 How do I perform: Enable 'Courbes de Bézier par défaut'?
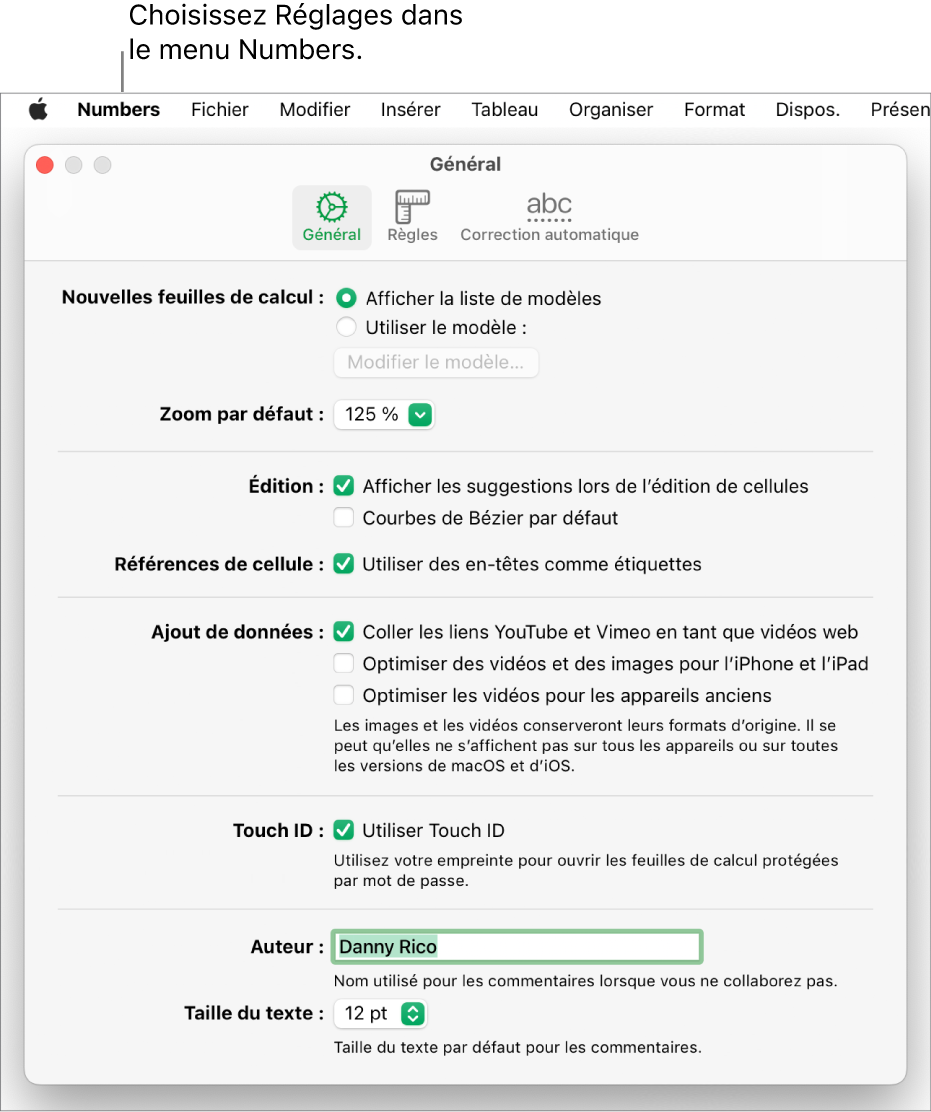click(344, 518)
